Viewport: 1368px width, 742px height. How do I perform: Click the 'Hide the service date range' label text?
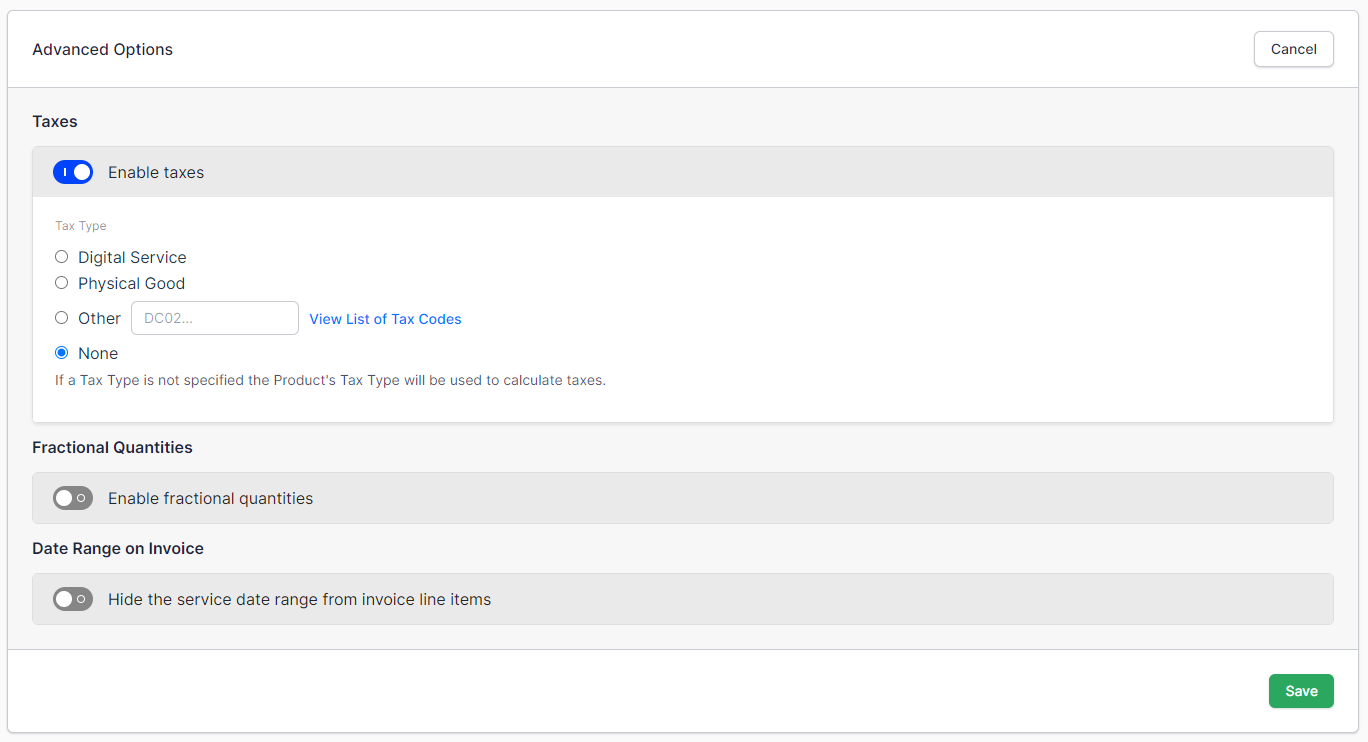(299, 599)
